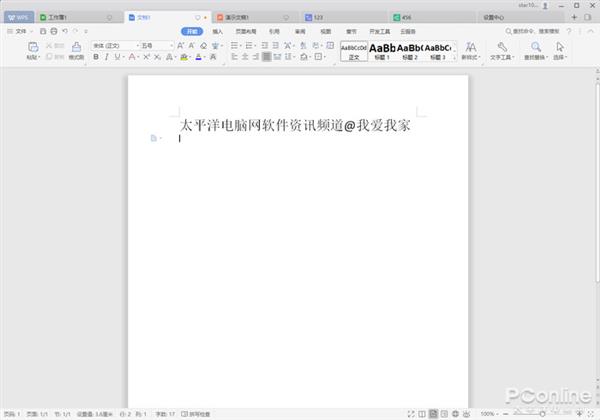This screenshot has width=600, height=420.
Task: Open New Style icon in ribbon
Action: tap(471, 47)
